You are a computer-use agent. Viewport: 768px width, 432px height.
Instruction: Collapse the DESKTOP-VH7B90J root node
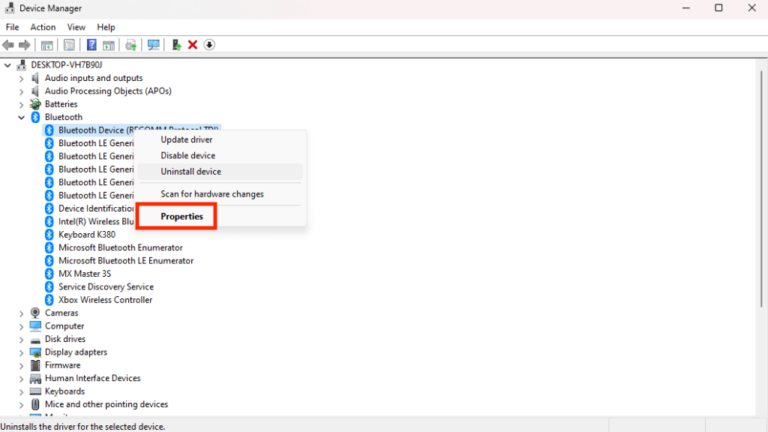7,65
